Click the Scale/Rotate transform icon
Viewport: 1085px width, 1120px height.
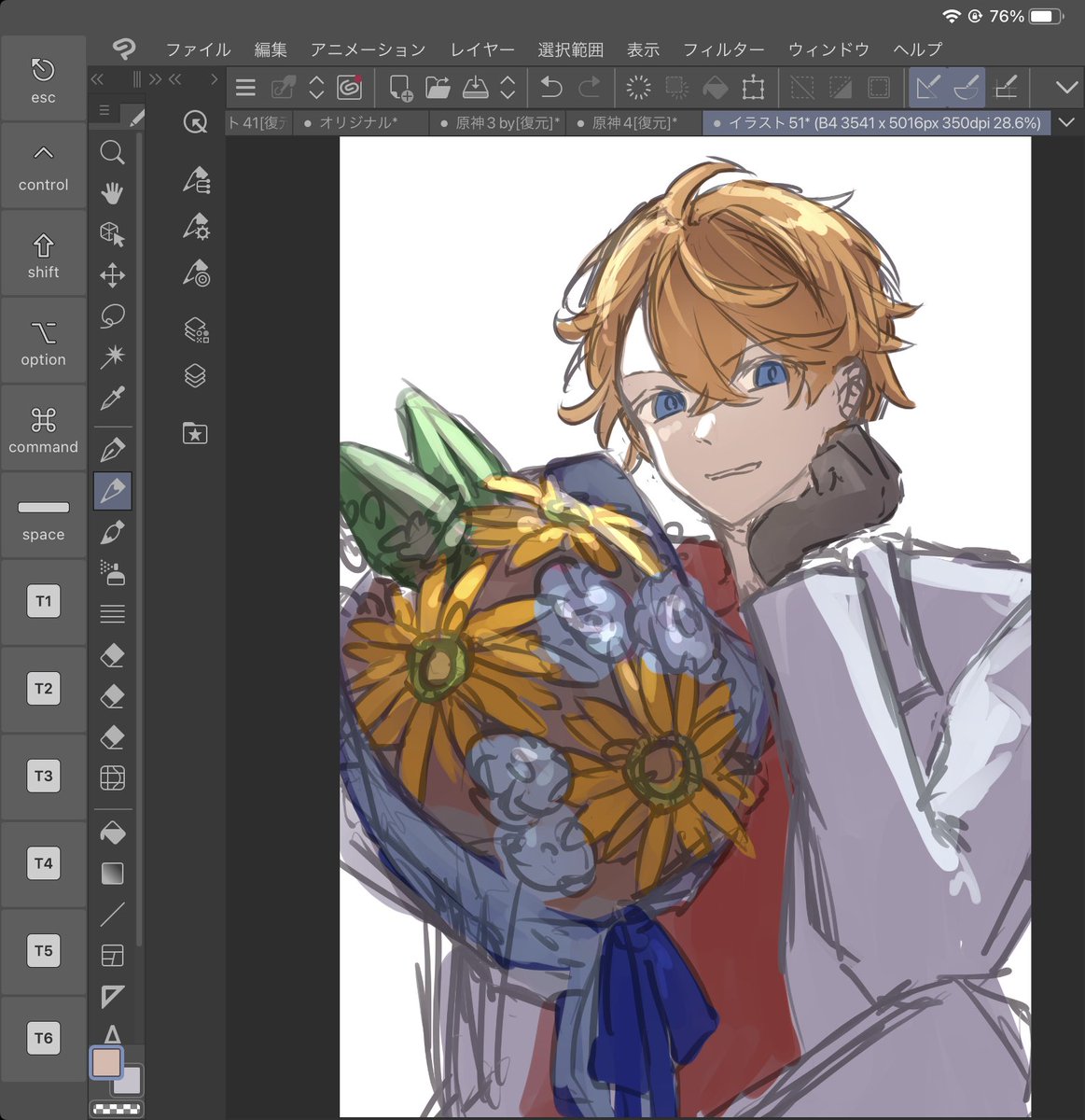click(x=753, y=89)
